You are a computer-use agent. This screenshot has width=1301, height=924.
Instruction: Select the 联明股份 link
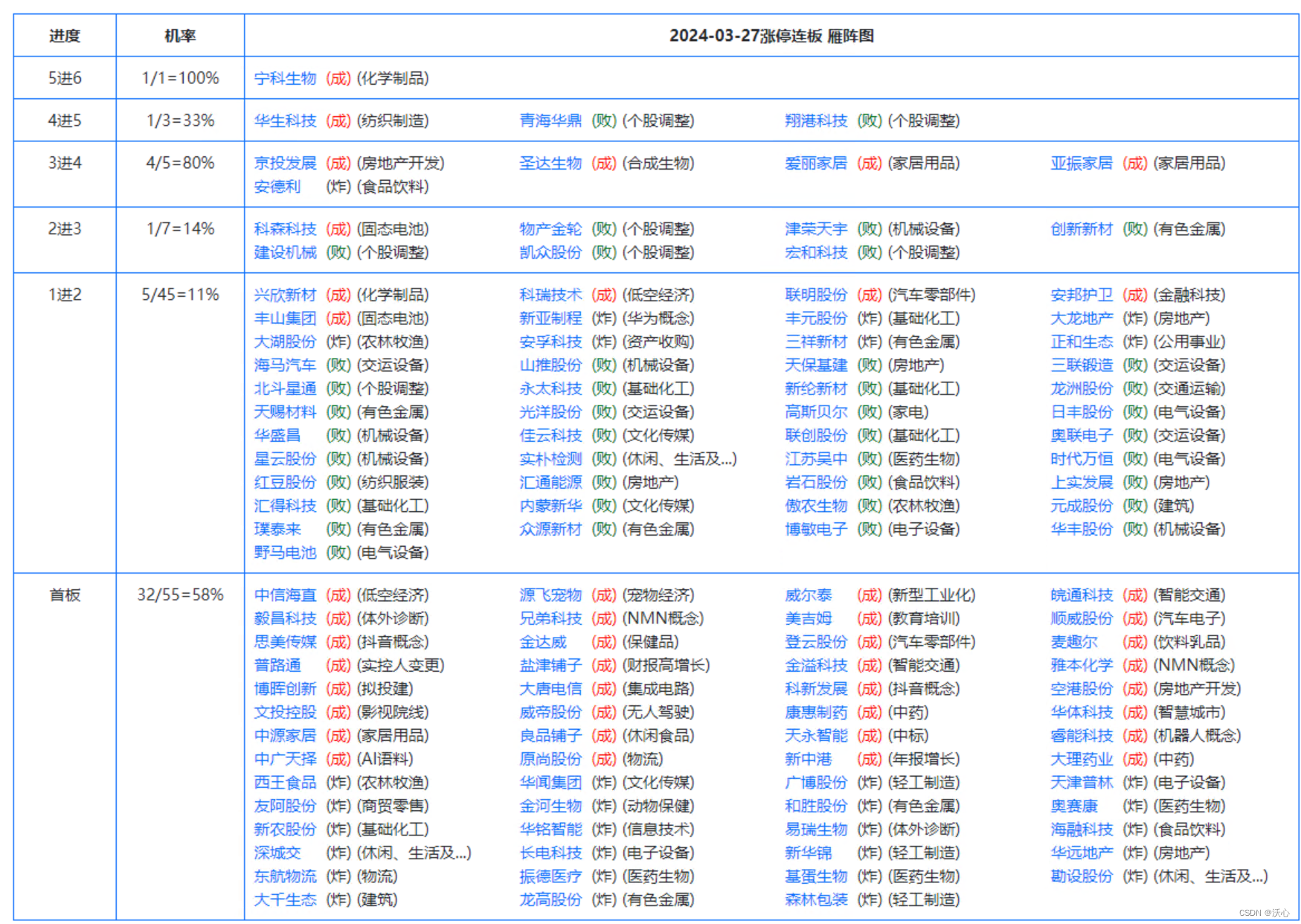816,295
